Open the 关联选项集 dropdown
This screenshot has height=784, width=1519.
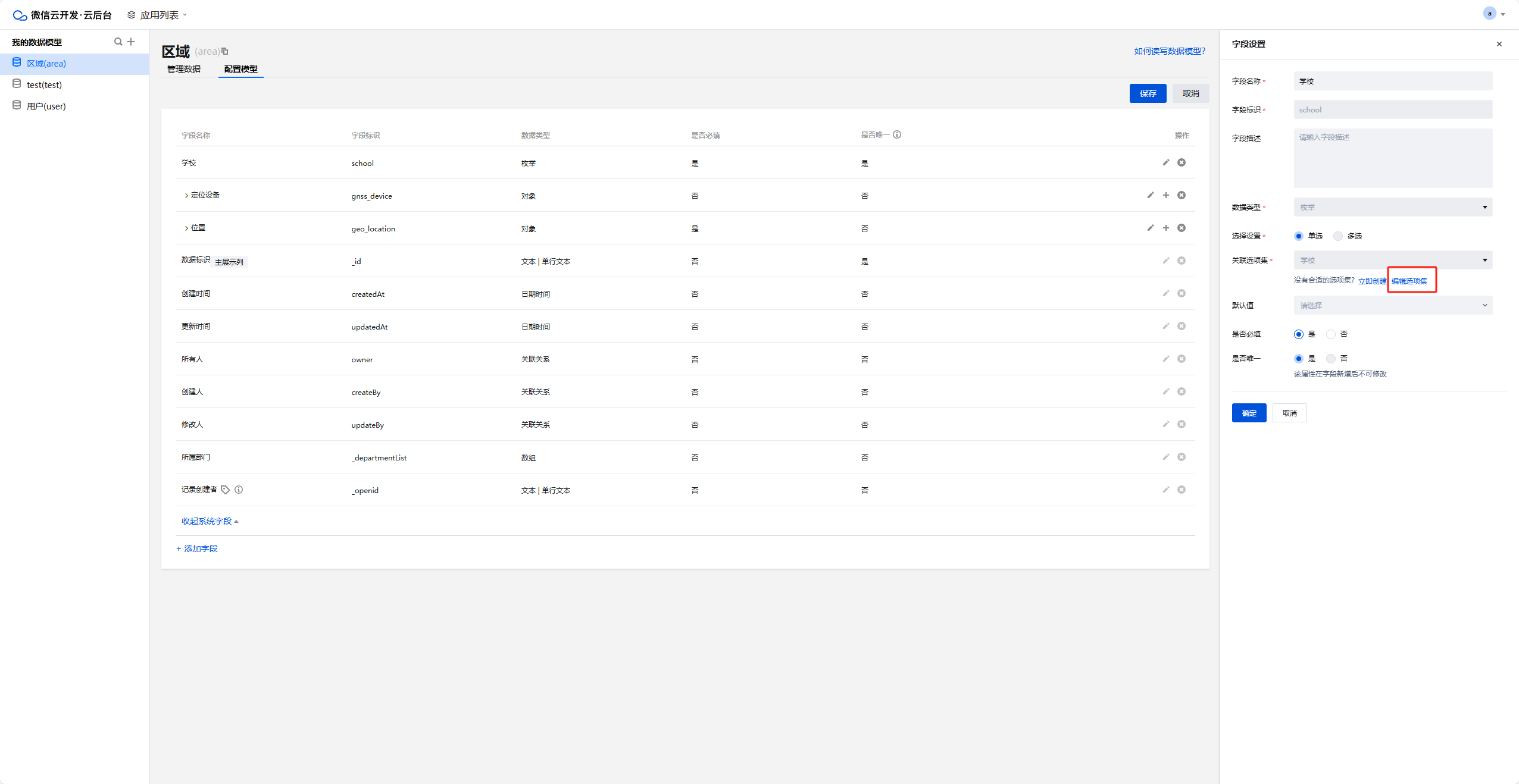1393,260
